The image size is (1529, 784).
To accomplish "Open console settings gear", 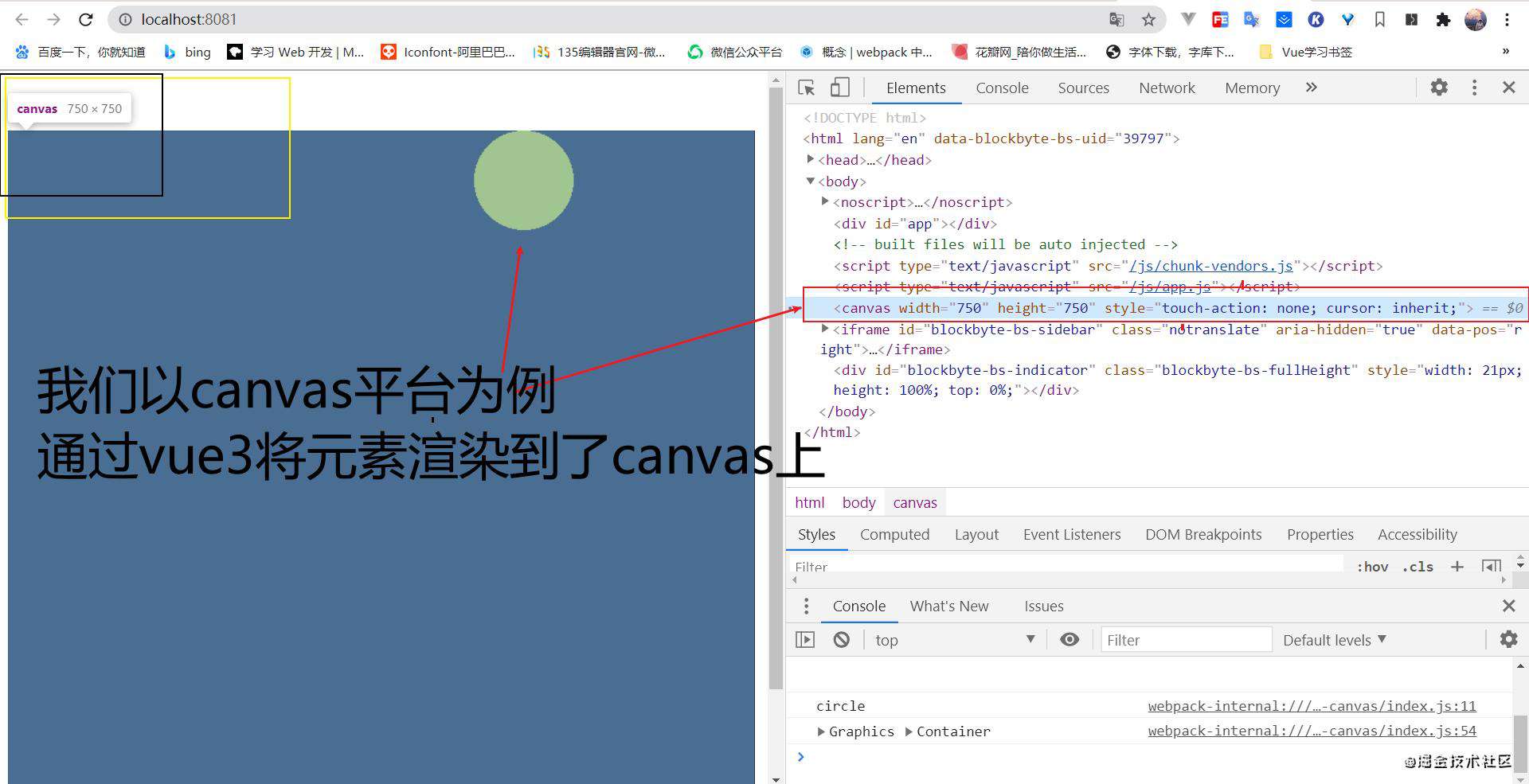I will coord(1508,640).
